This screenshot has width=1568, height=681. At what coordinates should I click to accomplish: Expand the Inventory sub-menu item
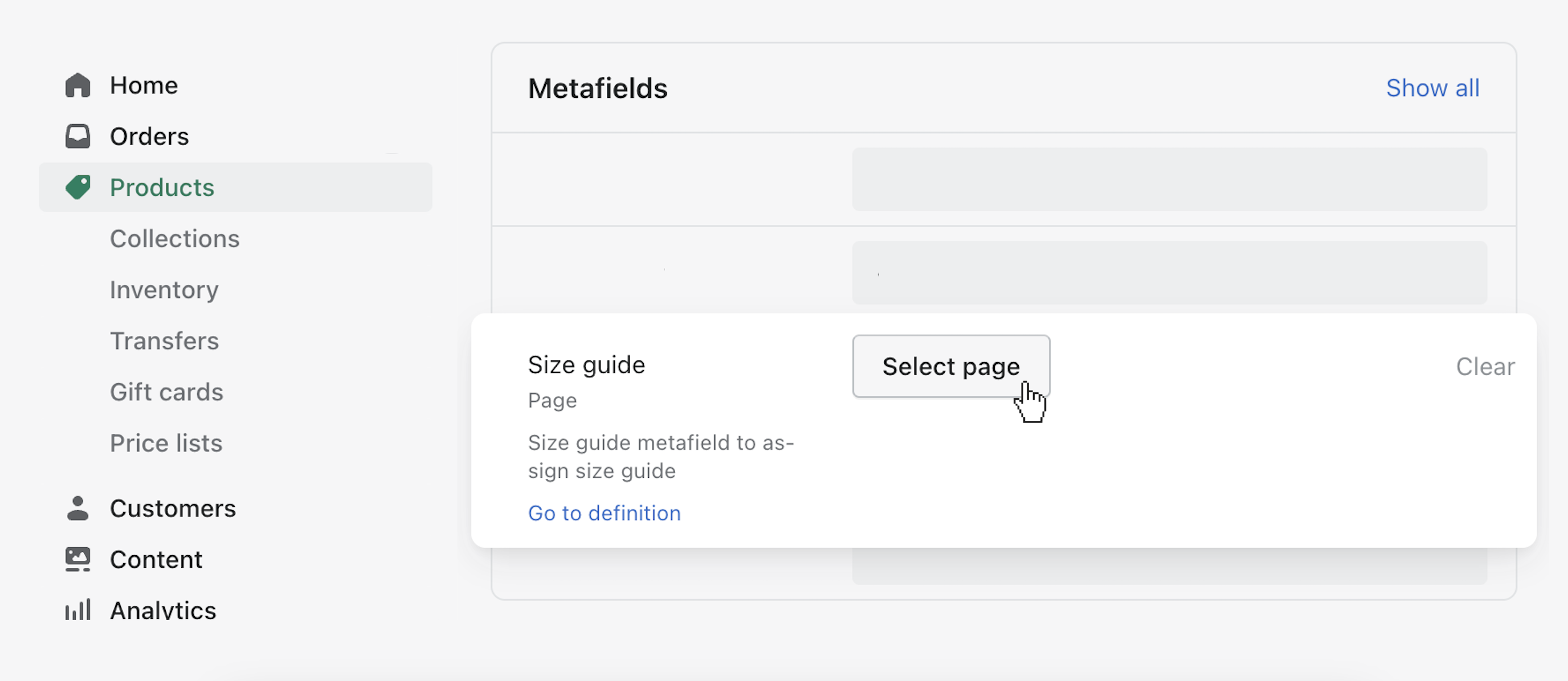164,289
